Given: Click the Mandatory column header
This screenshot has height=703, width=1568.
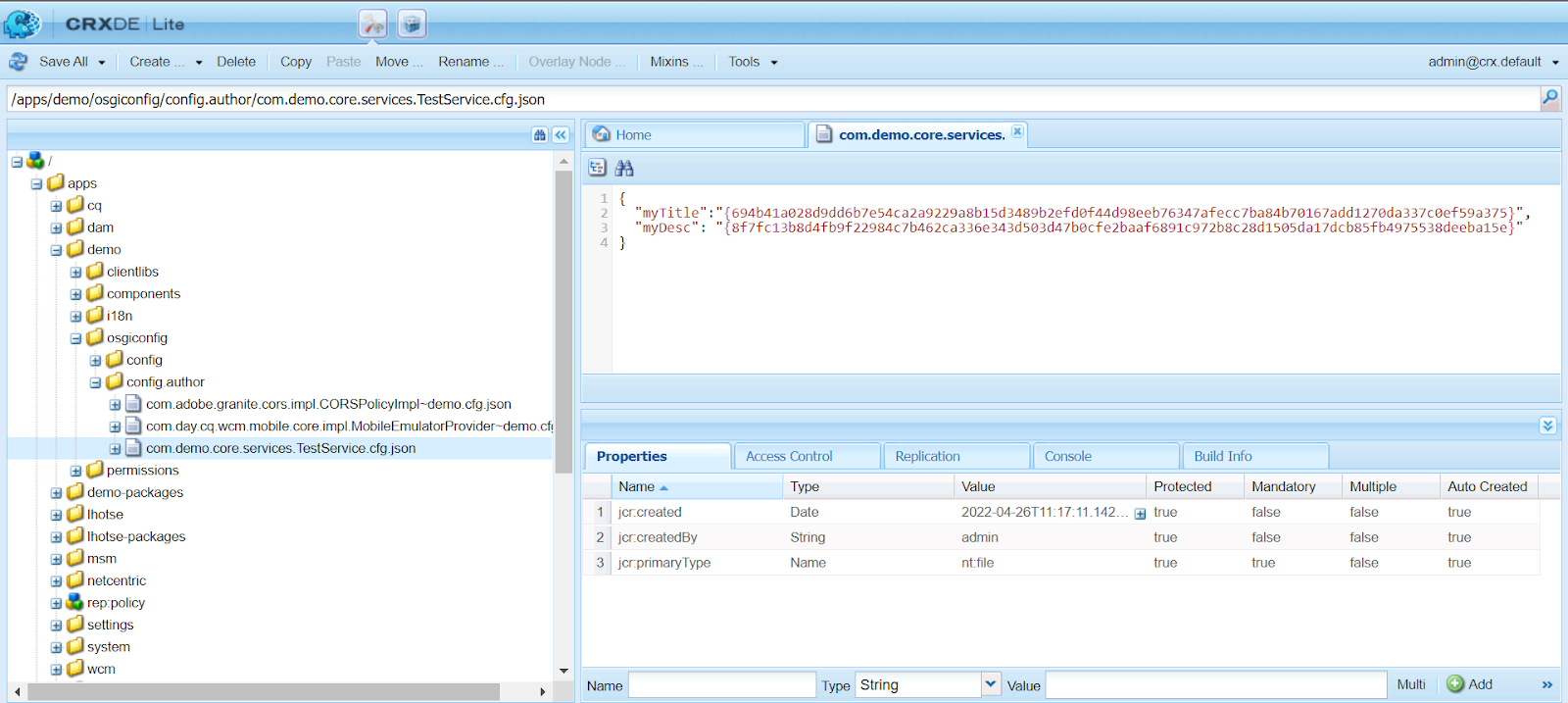Looking at the screenshot, I should (x=1293, y=486).
